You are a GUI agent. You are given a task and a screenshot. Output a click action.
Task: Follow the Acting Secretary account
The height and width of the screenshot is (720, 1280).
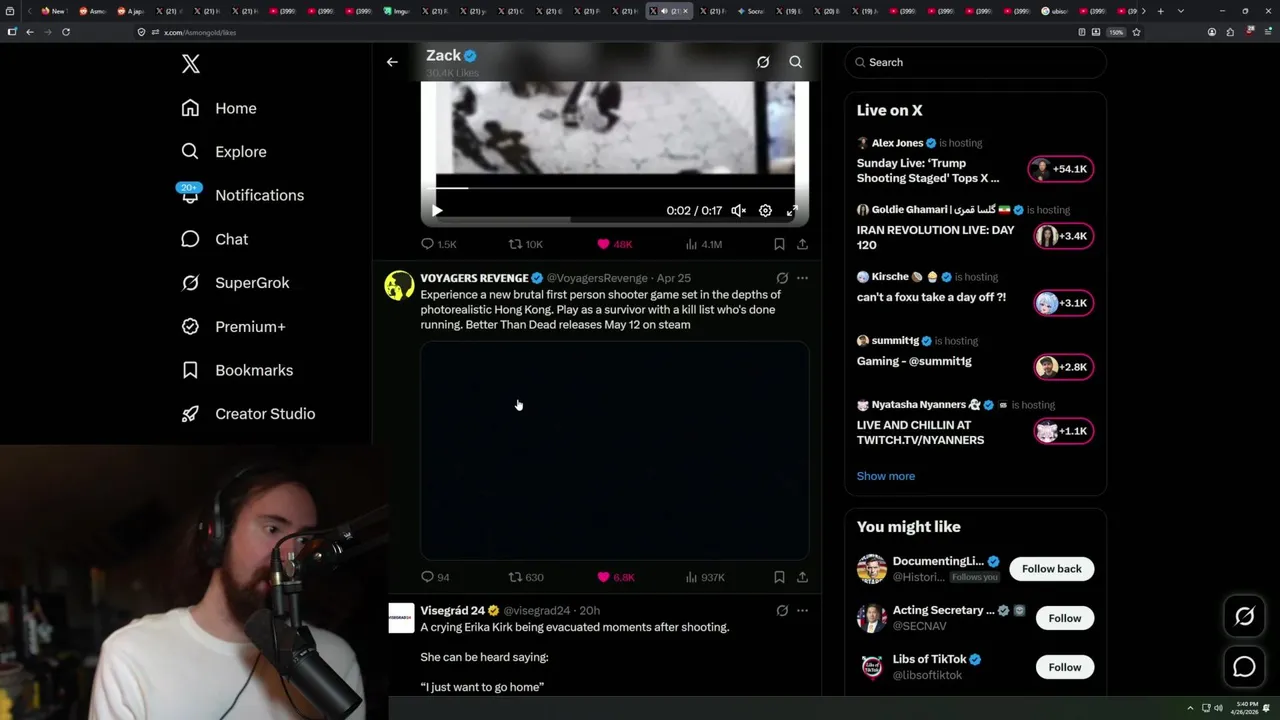click(x=1065, y=618)
